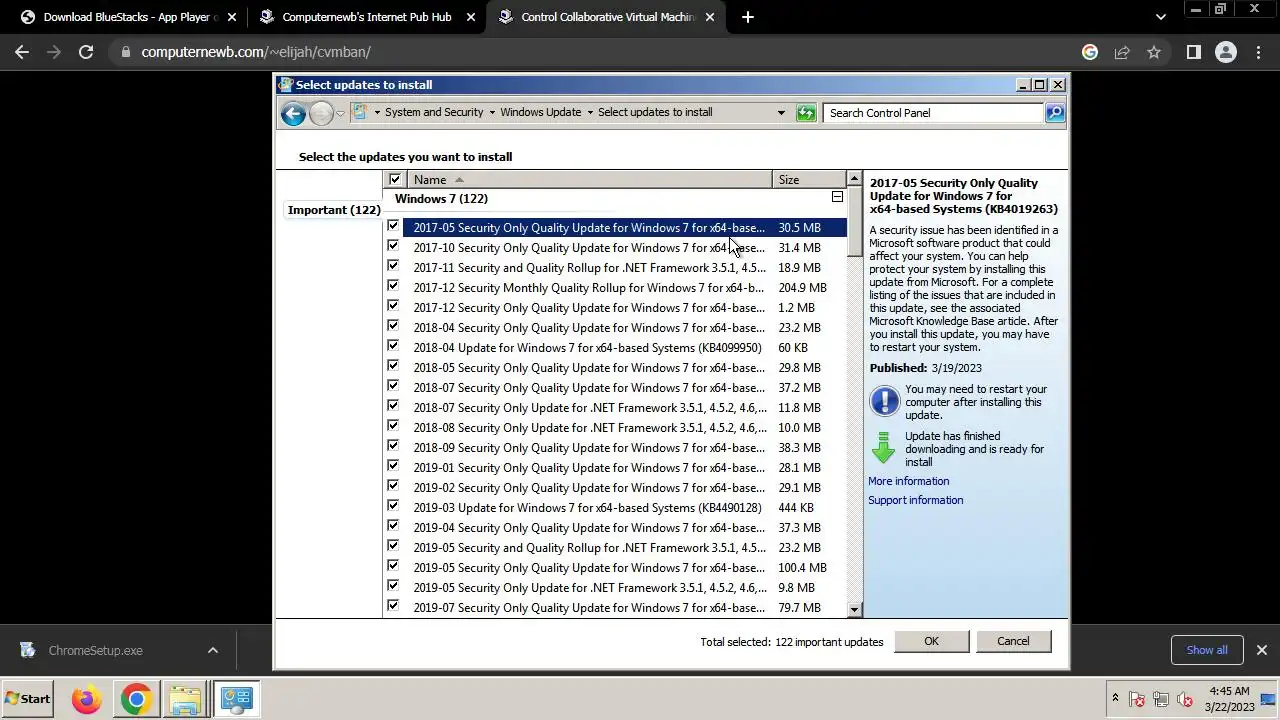Uncheck the 2017-10 Security Only Quality Update

click(x=393, y=247)
